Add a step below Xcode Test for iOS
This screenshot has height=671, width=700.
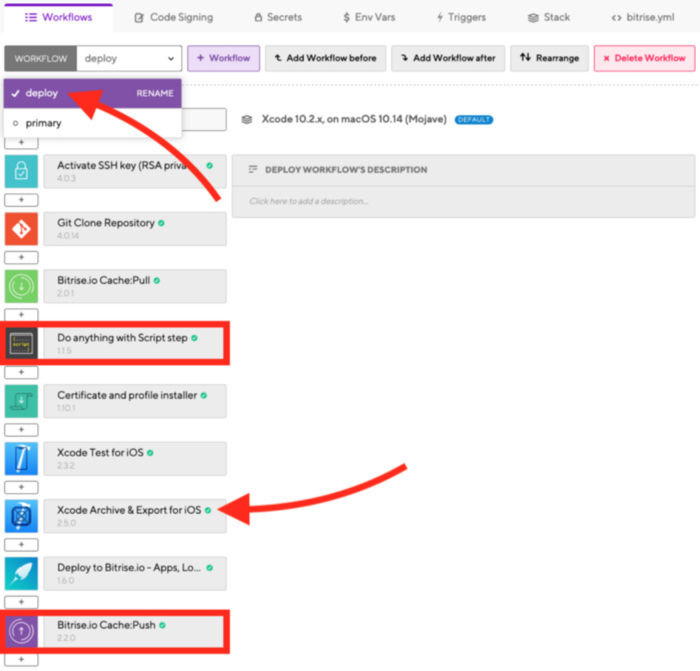pos(21,487)
